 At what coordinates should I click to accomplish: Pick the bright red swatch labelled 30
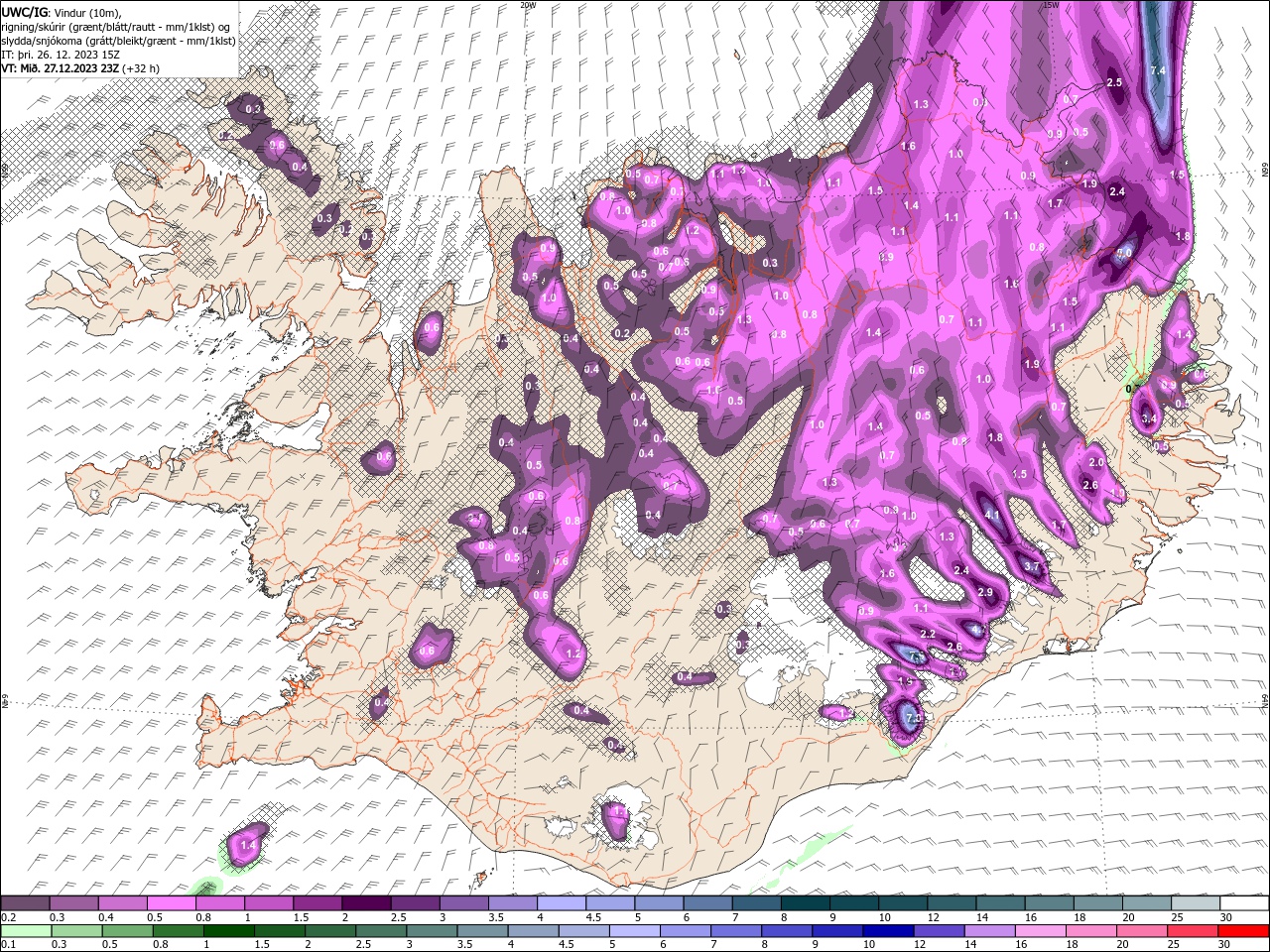(1243, 931)
